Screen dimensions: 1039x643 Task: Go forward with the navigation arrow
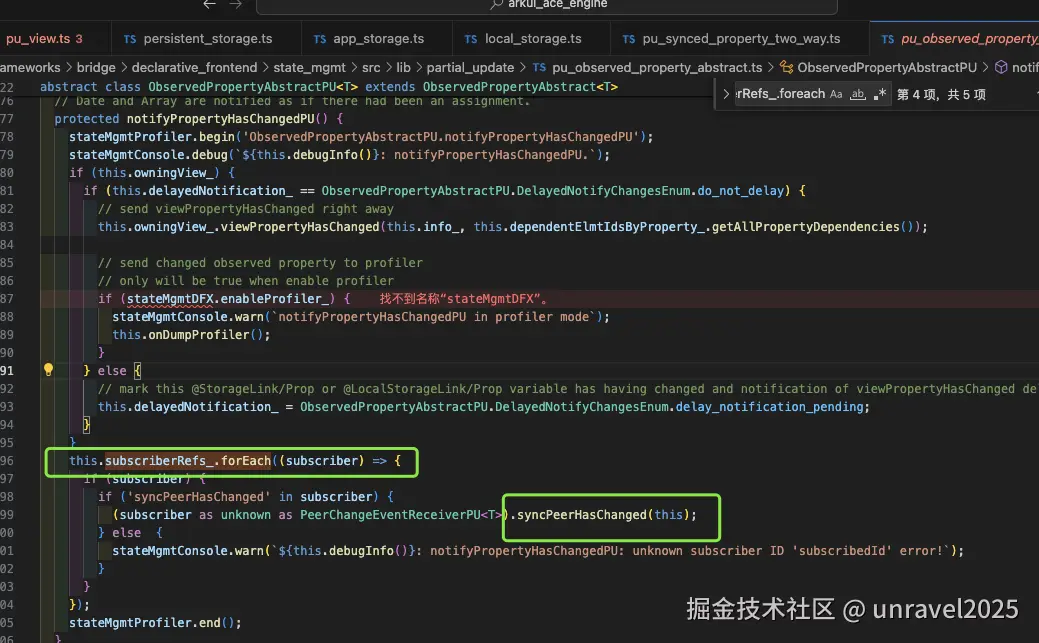coord(235,4)
